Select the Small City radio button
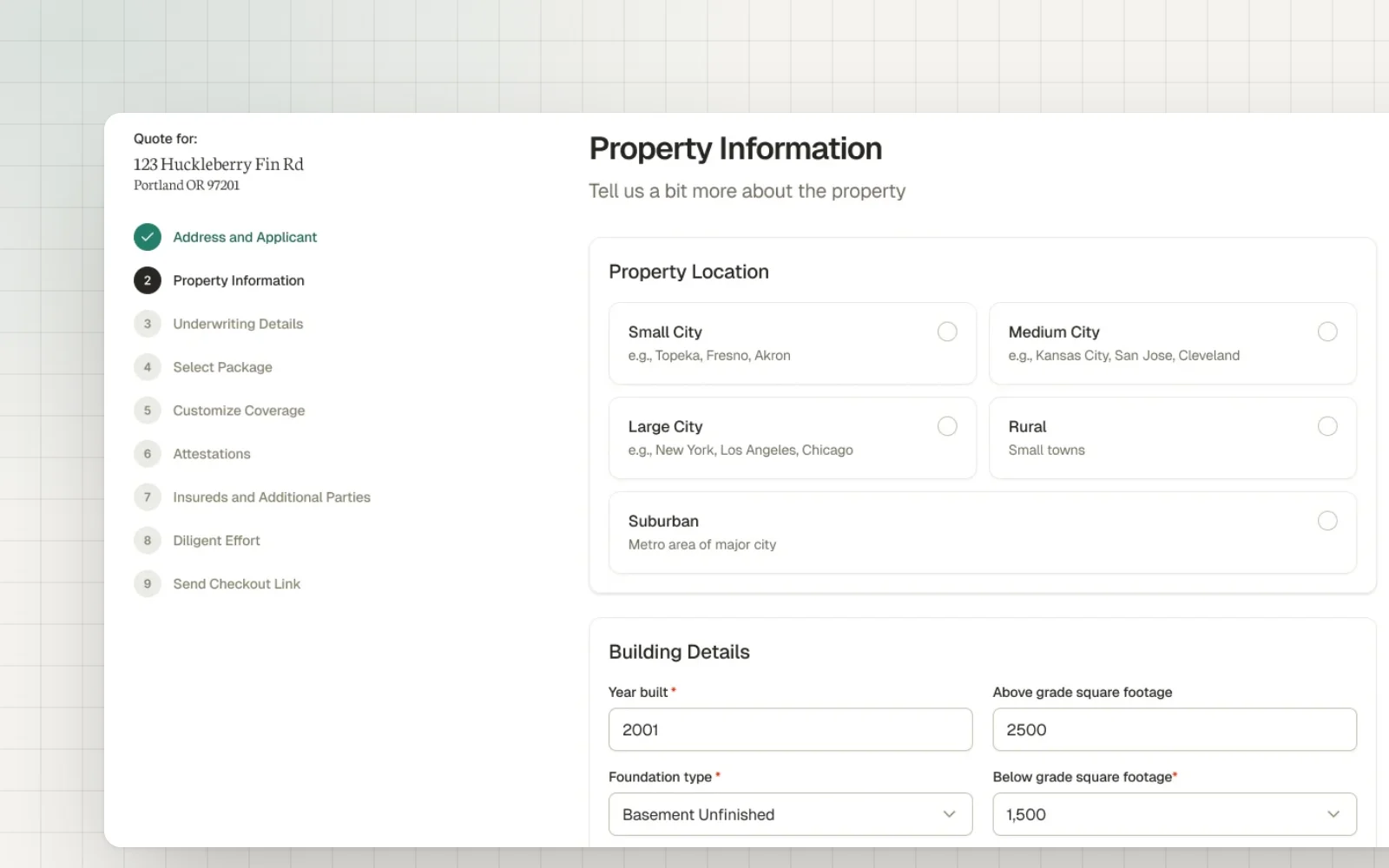 [x=947, y=332]
